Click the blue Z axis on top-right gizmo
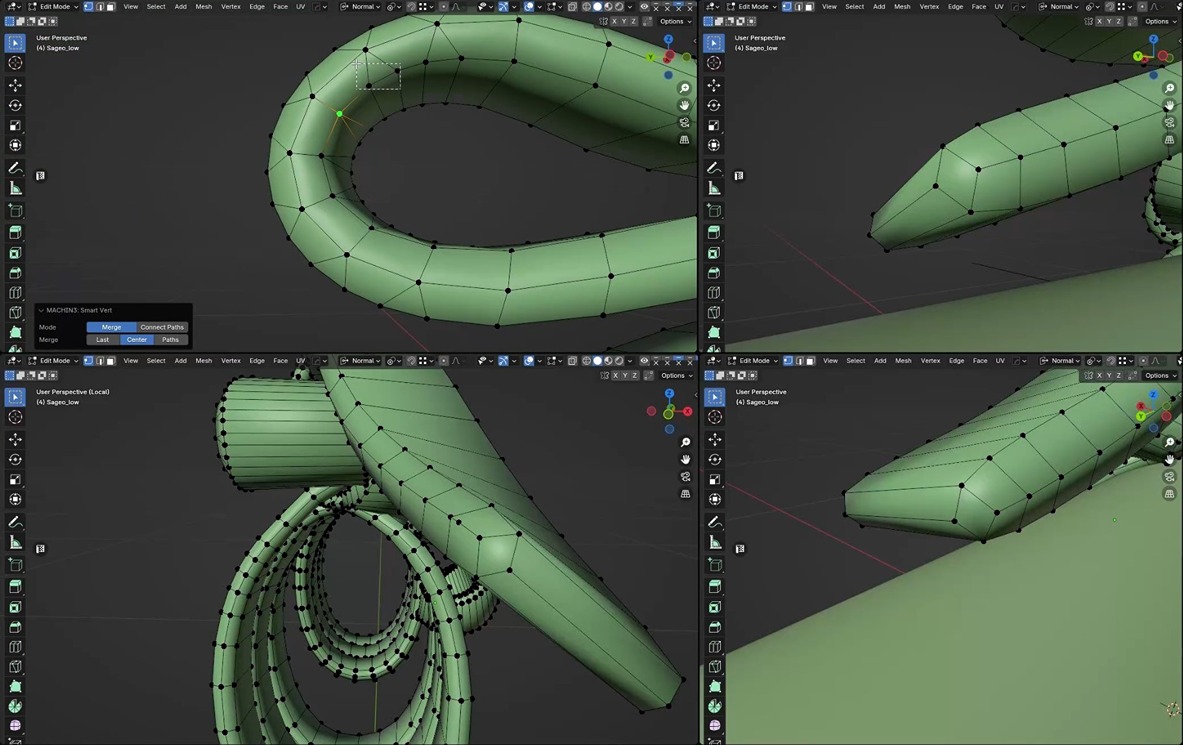 click(x=1152, y=39)
